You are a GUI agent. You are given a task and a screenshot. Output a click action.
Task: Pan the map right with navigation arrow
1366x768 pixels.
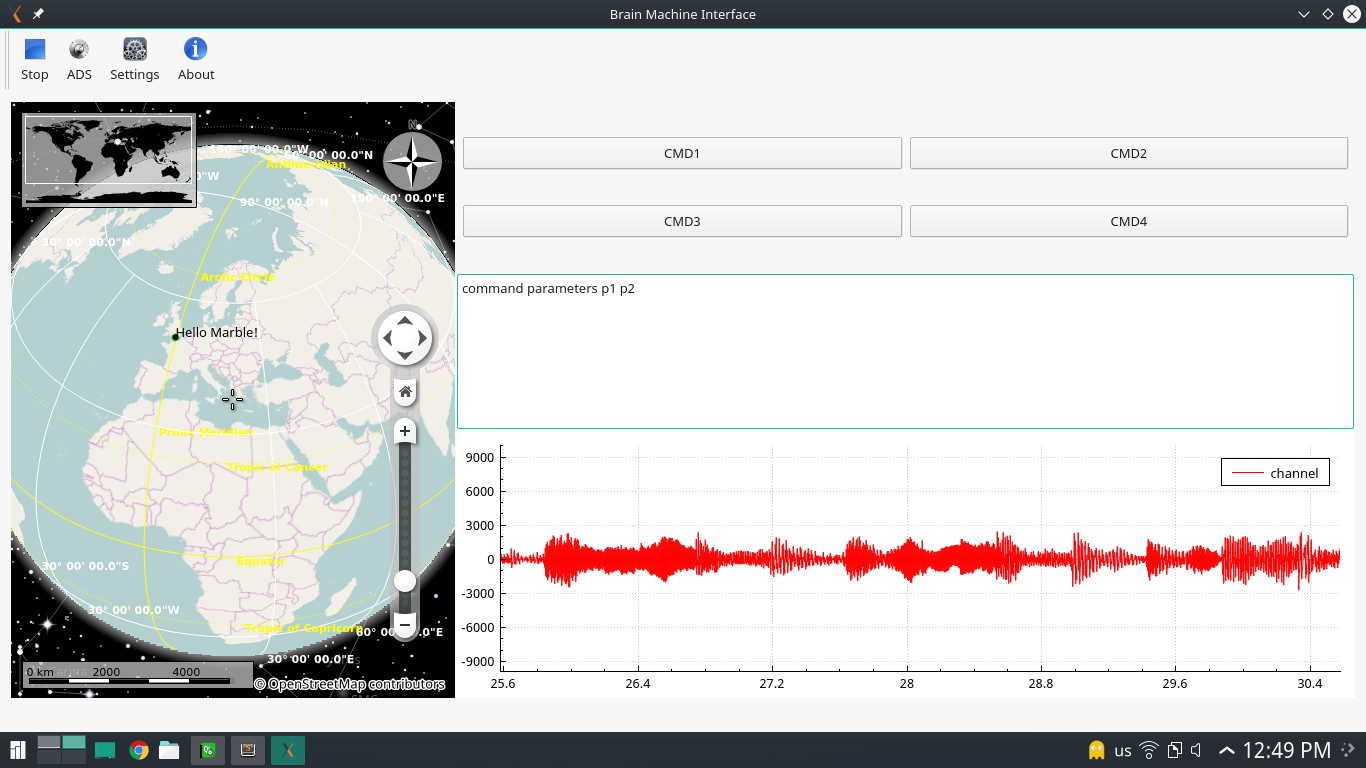pos(422,339)
